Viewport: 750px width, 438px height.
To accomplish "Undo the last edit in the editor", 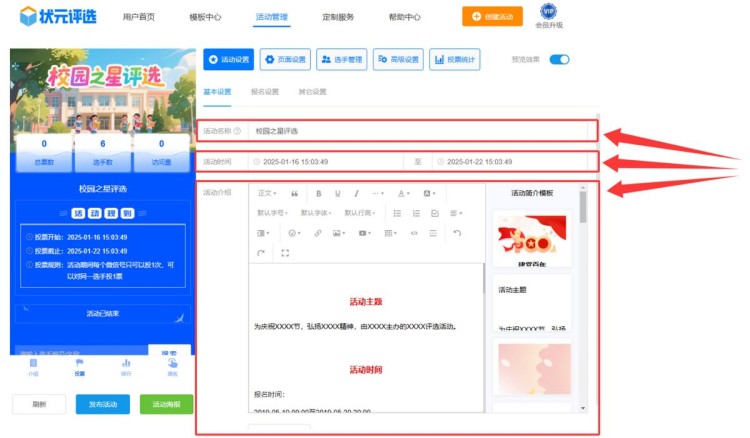I will [457, 233].
